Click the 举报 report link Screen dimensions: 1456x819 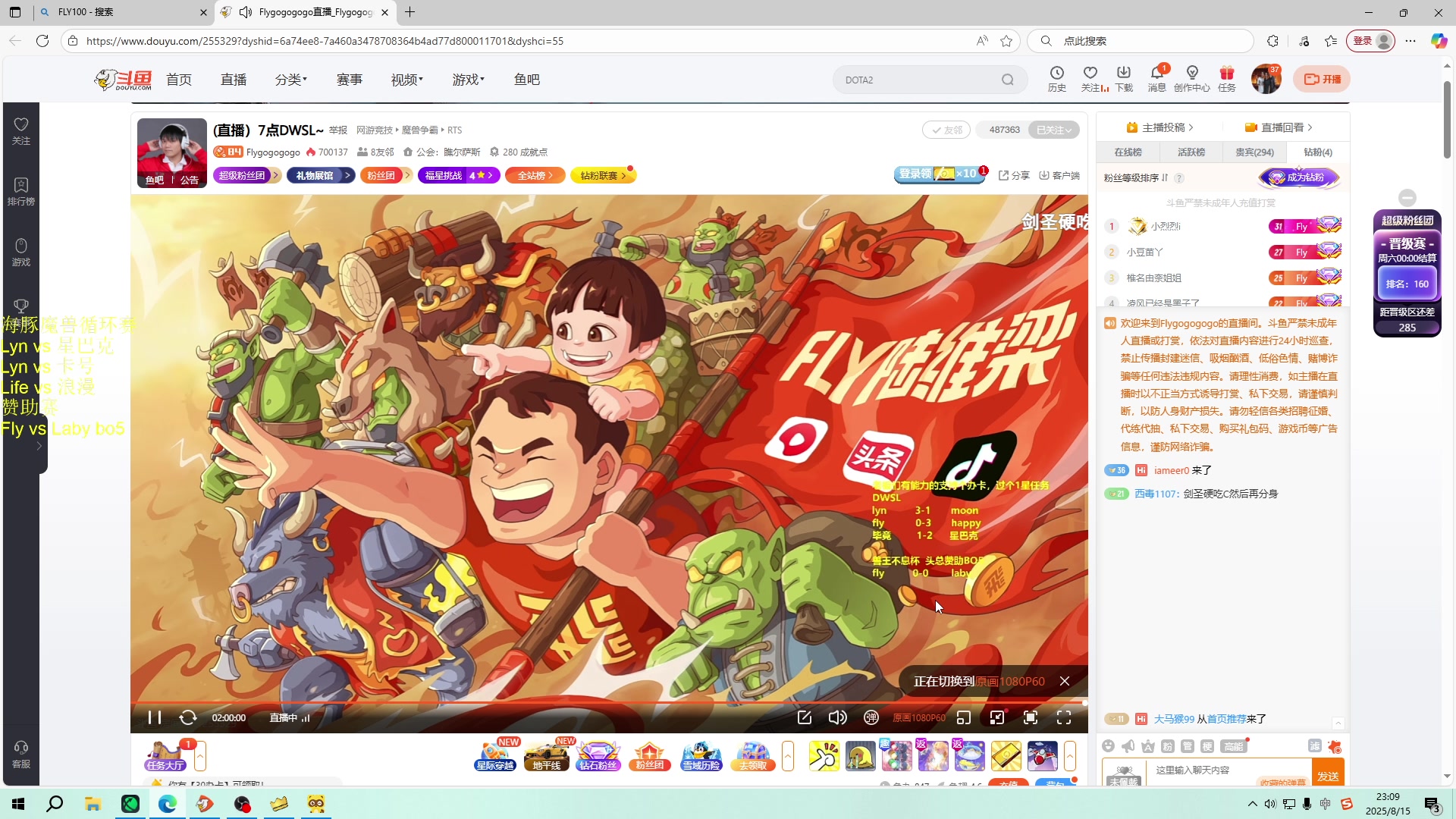point(338,130)
